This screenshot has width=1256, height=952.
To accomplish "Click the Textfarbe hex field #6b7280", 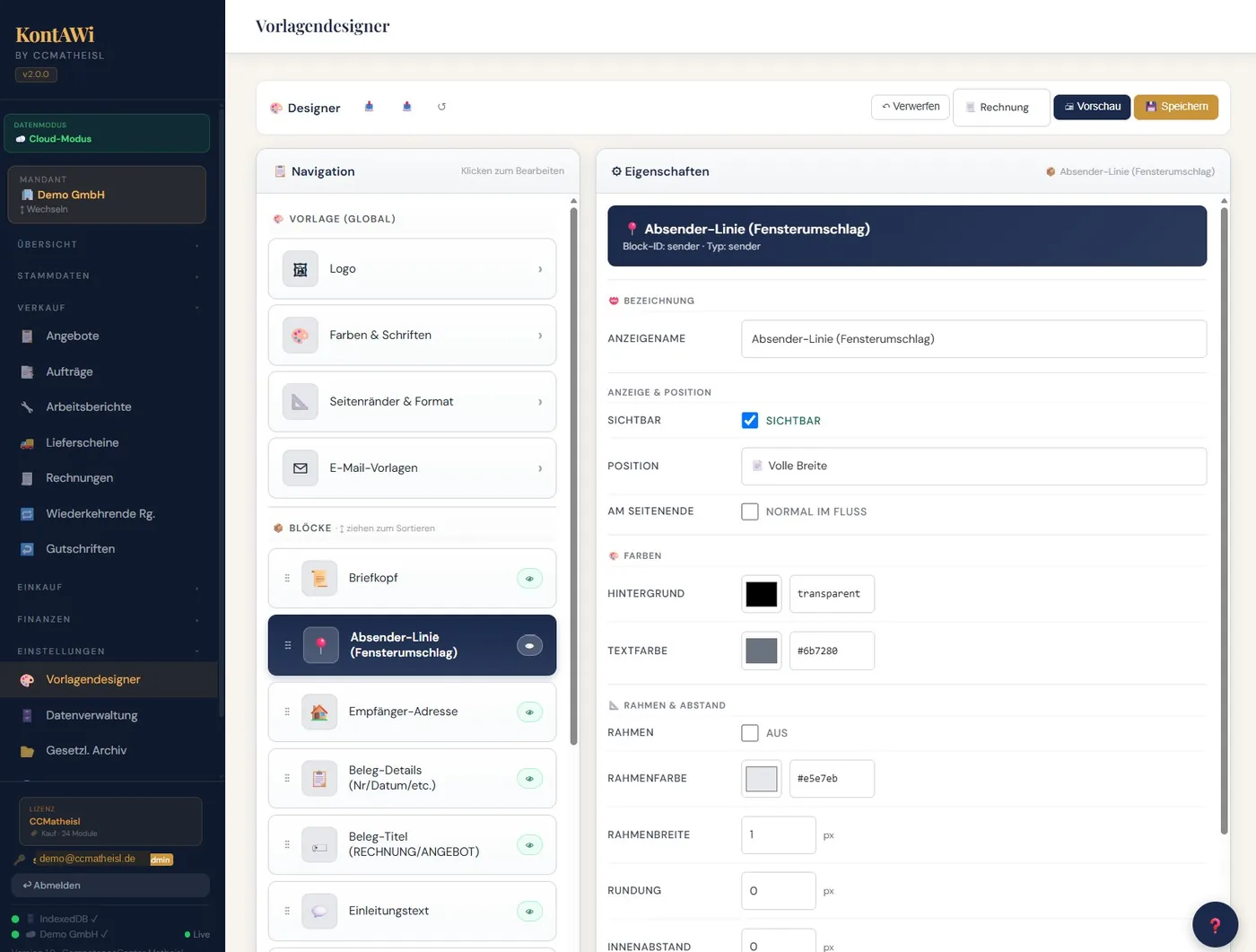I will point(832,651).
